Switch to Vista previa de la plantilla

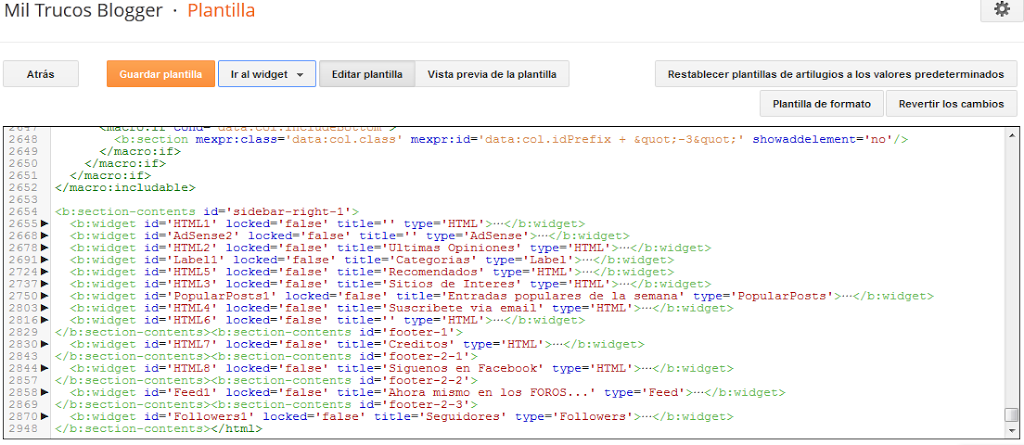tap(492, 74)
